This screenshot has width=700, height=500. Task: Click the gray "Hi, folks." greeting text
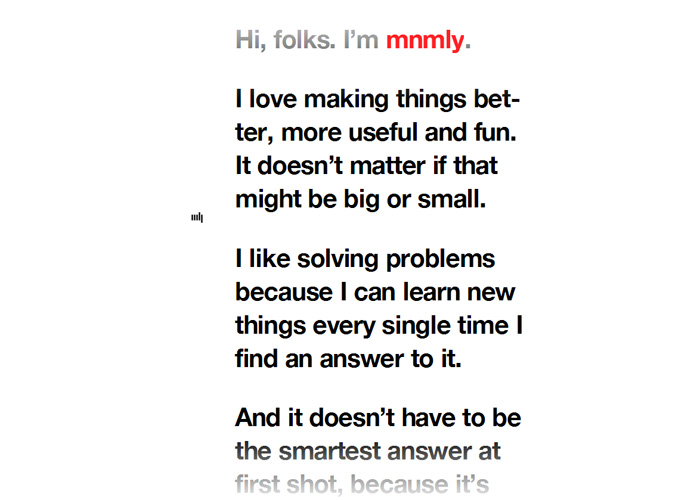(285, 40)
